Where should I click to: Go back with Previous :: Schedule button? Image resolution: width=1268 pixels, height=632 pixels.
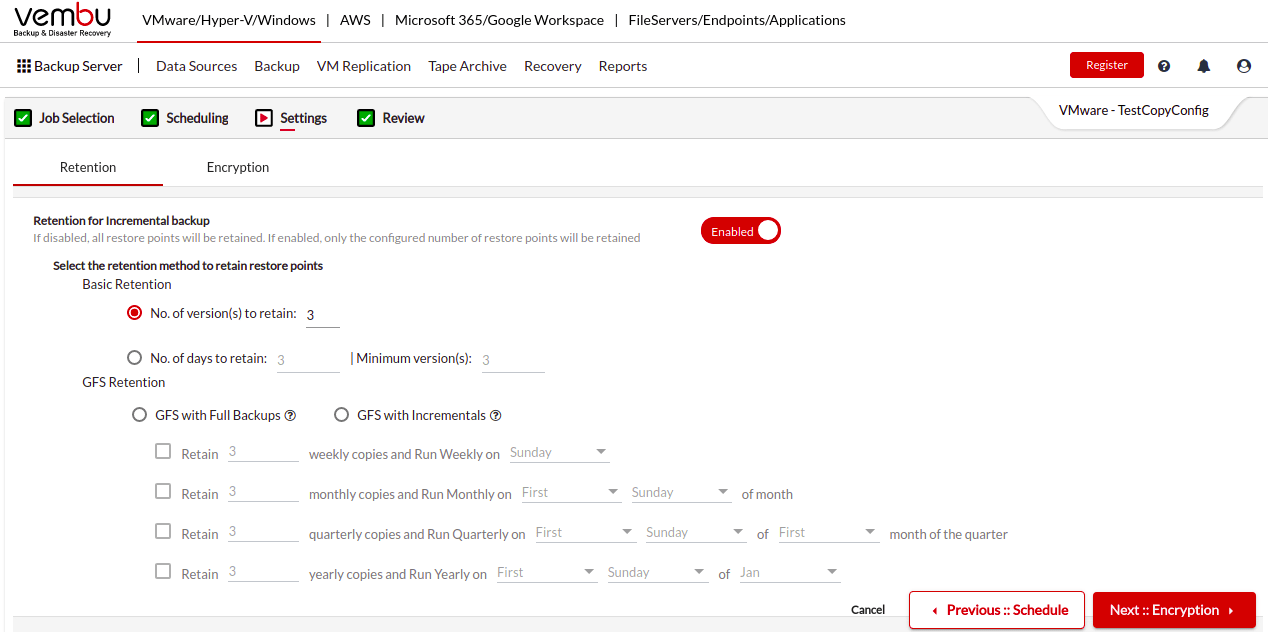pos(997,610)
